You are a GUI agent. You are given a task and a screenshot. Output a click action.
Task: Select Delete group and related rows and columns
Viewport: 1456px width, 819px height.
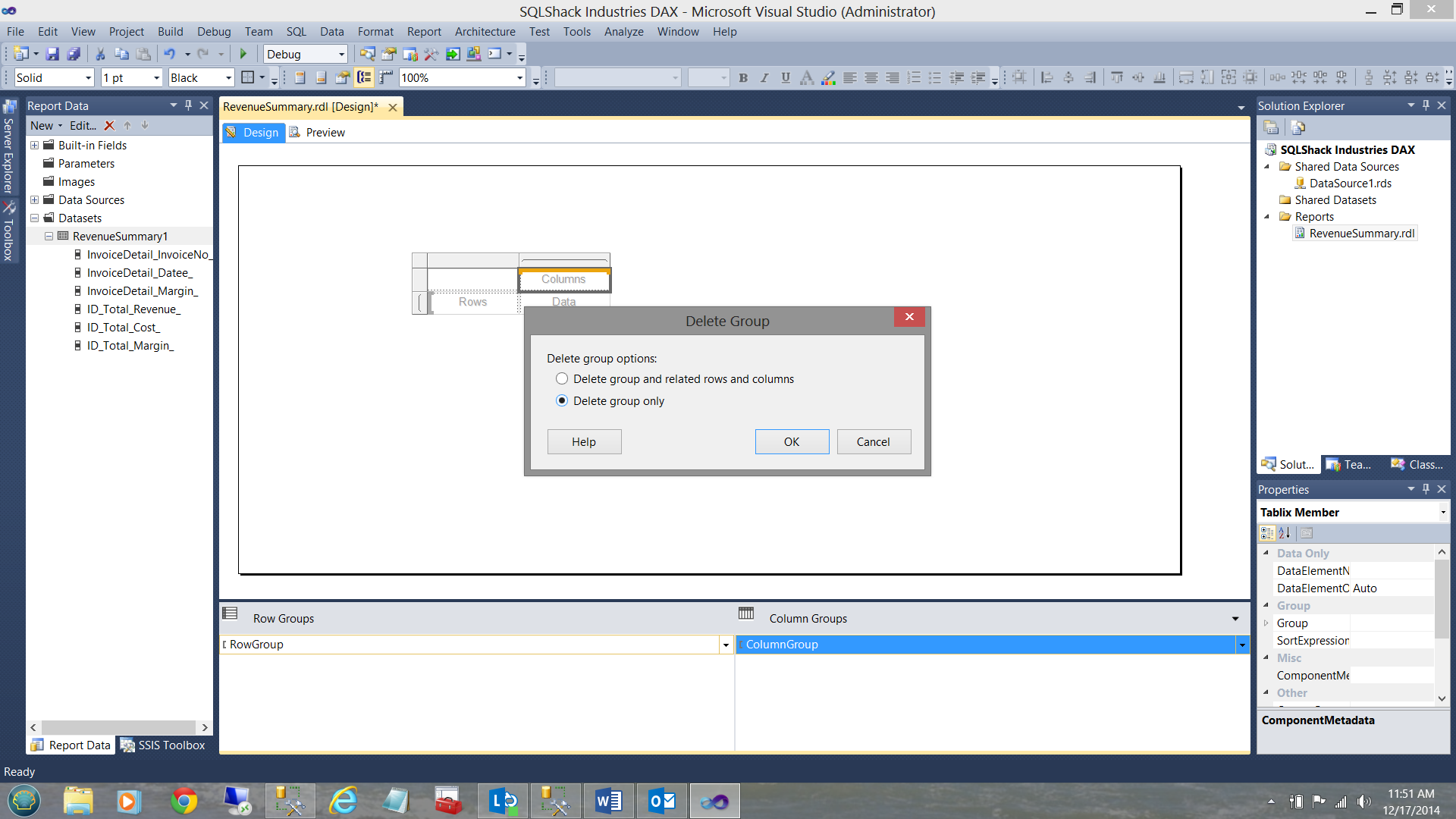pyautogui.click(x=562, y=378)
